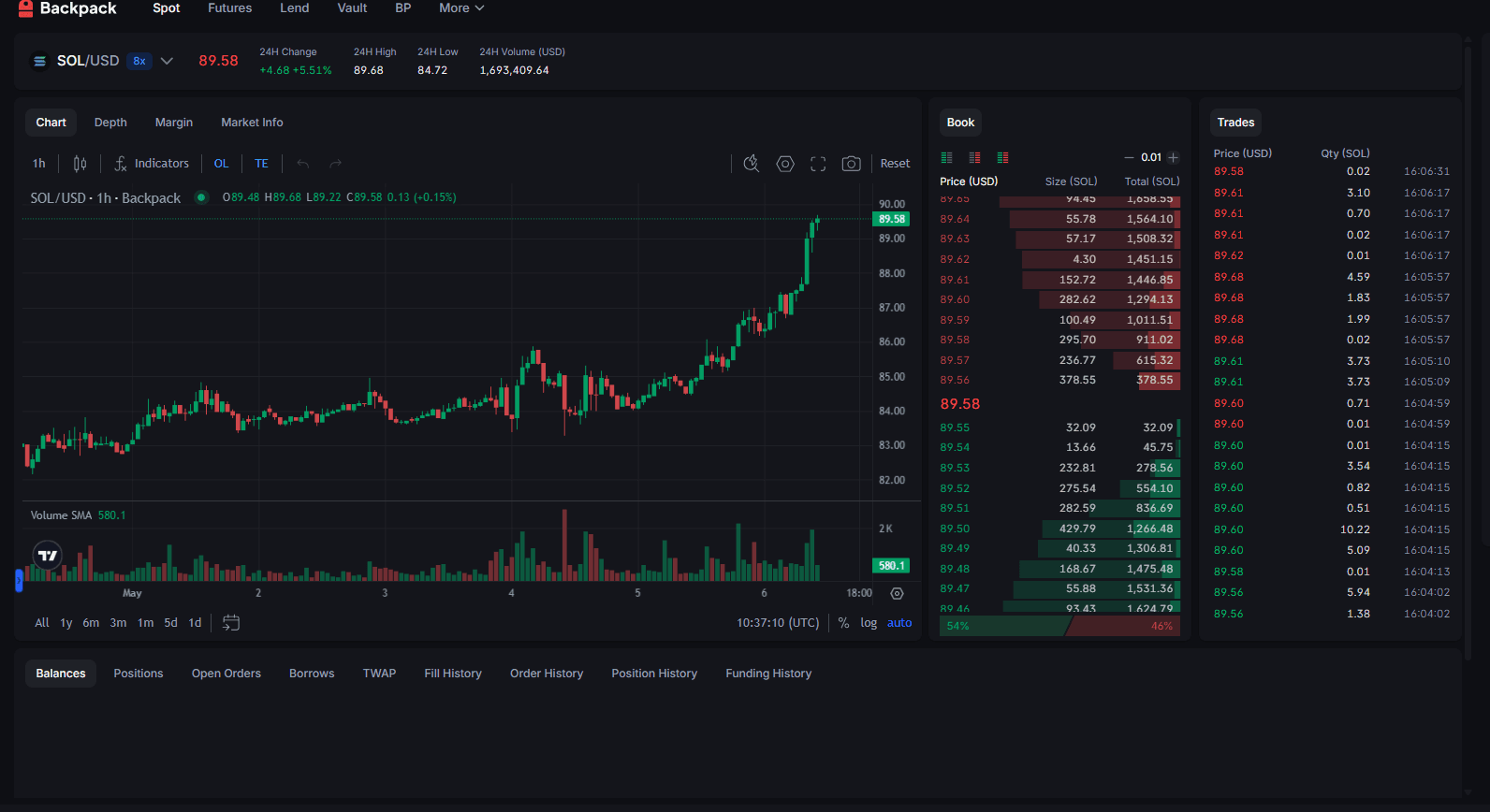The width and height of the screenshot is (1490, 812).
Task: Click the 8x leverage badge
Action: pyautogui.click(x=139, y=61)
